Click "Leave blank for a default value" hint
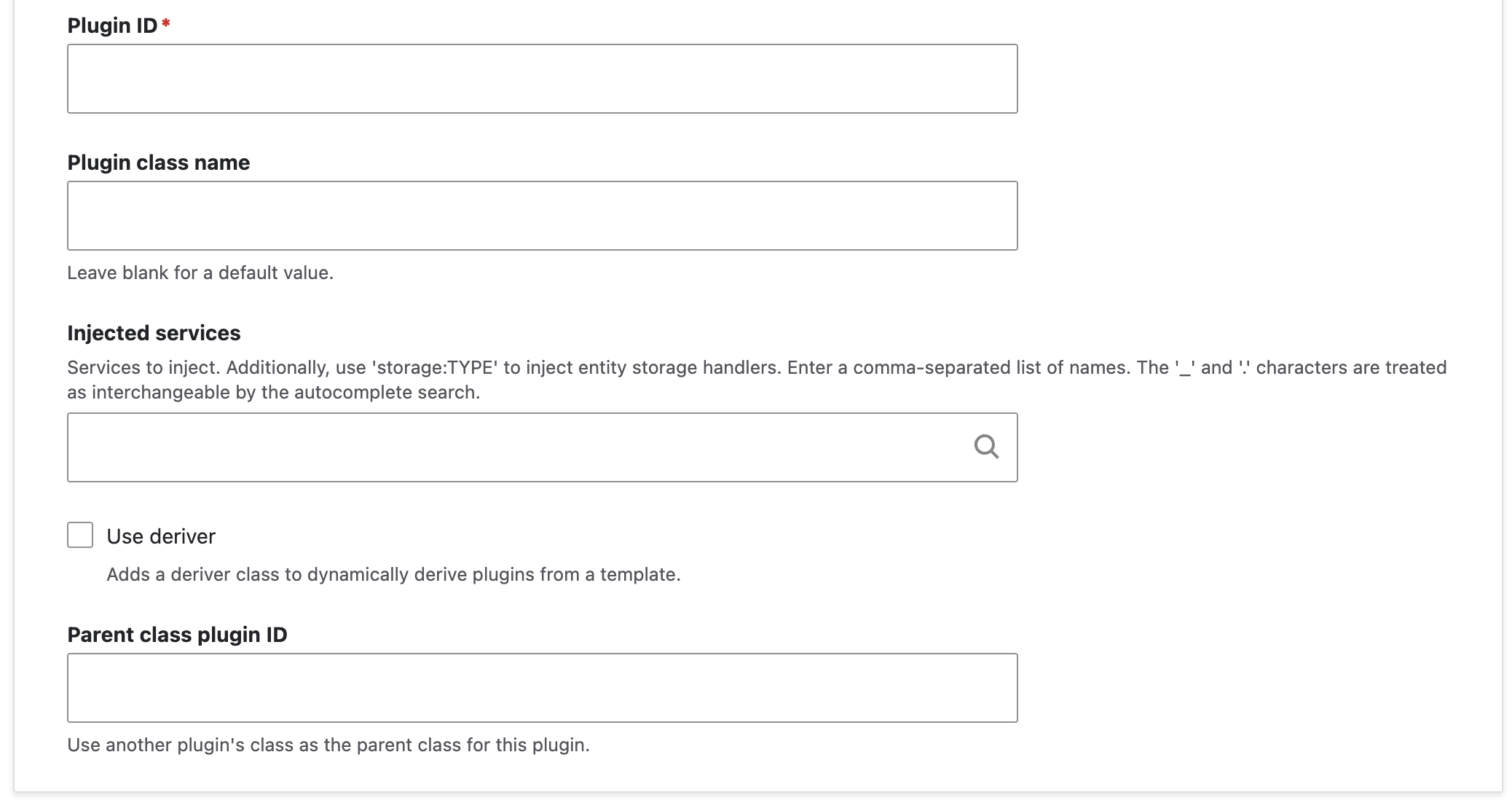This screenshot has height=803, width=1512. click(200, 273)
